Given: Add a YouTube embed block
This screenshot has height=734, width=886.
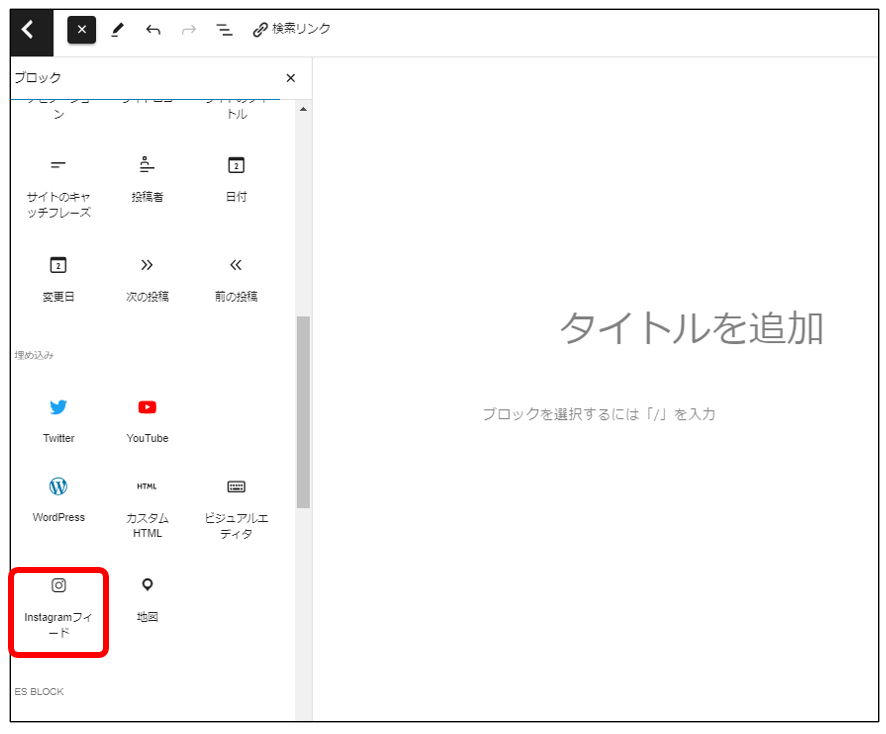Looking at the screenshot, I should click(147, 419).
